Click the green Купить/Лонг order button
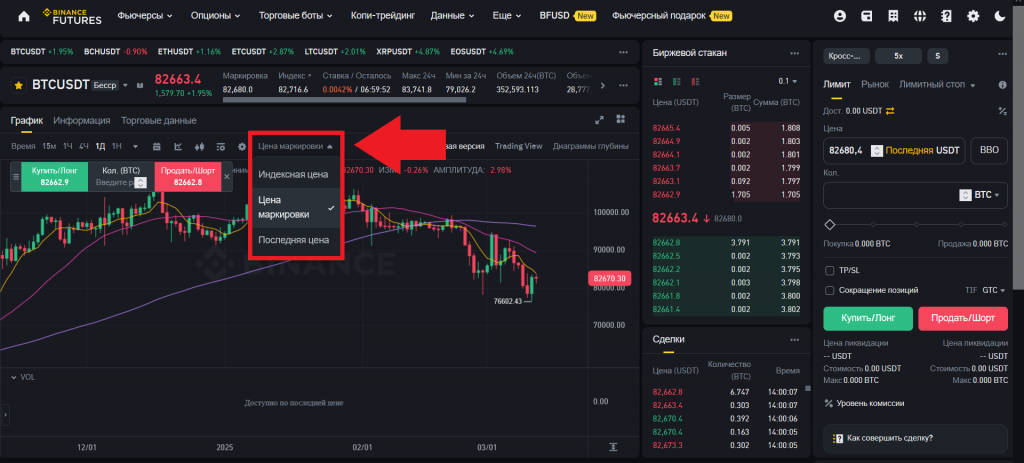This screenshot has width=1024, height=463. (x=867, y=319)
